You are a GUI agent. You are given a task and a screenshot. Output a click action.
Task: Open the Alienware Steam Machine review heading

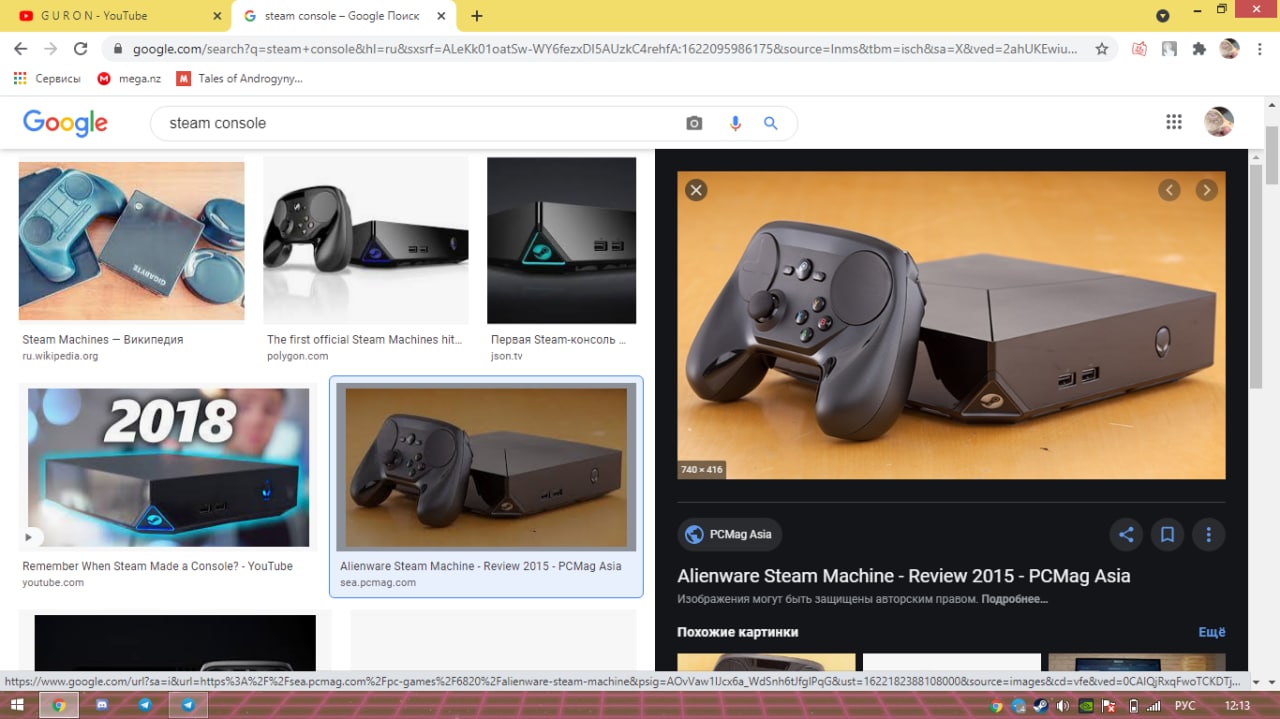pos(904,576)
